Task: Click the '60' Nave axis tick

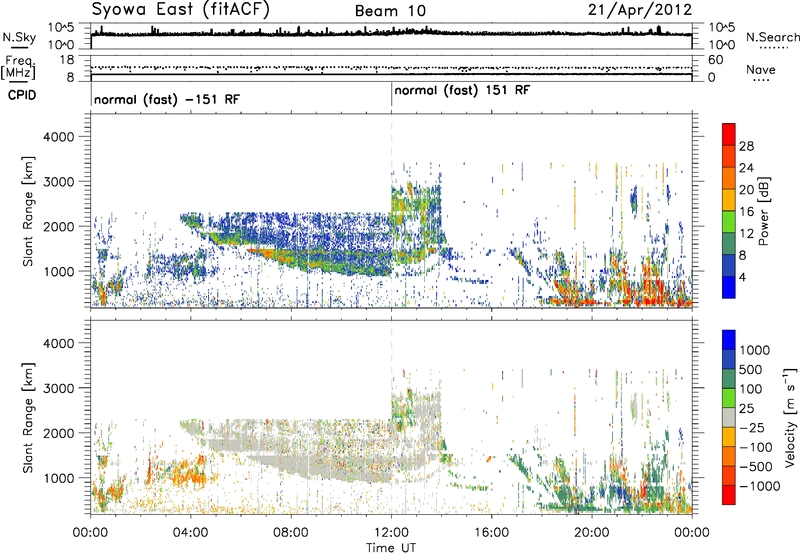Action: point(715,60)
